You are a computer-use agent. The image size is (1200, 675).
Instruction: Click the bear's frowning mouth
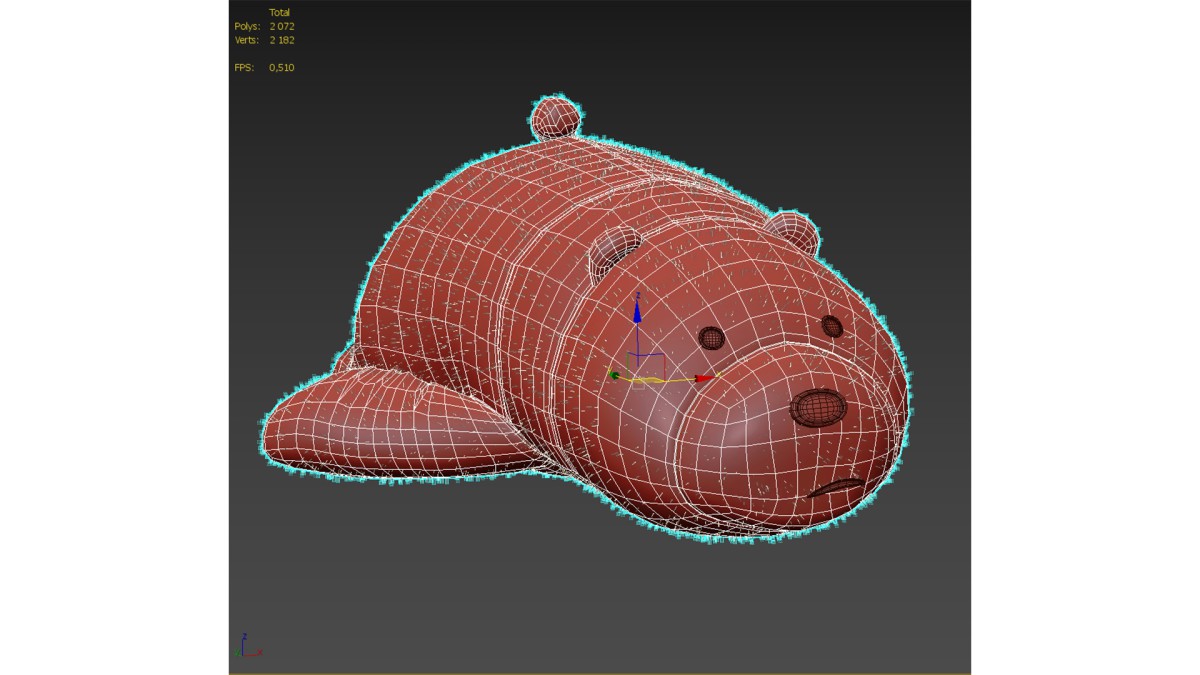click(x=836, y=487)
